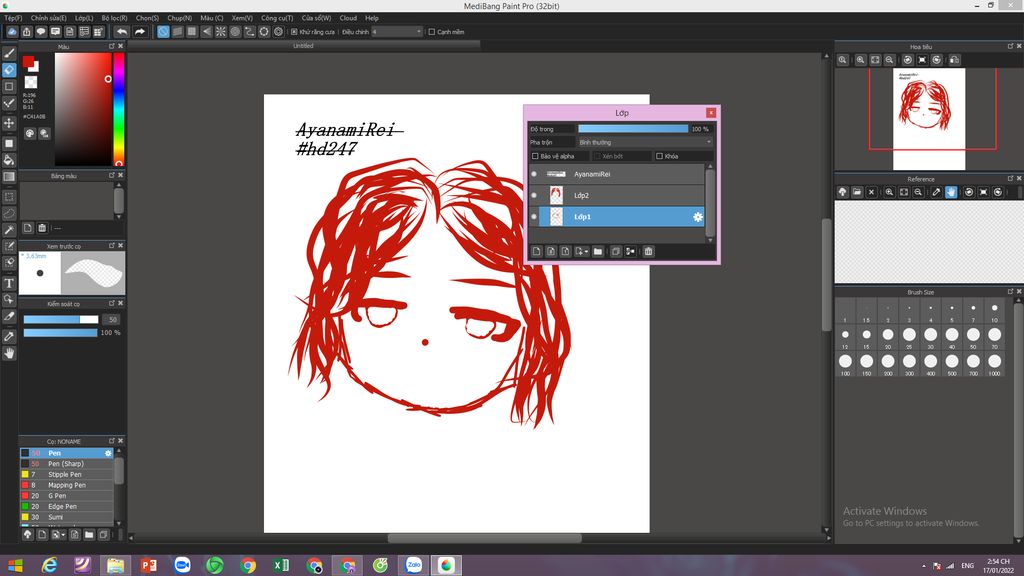Select the Hand tool in the left toolbar
1024x576 pixels.
click(9, 353)
